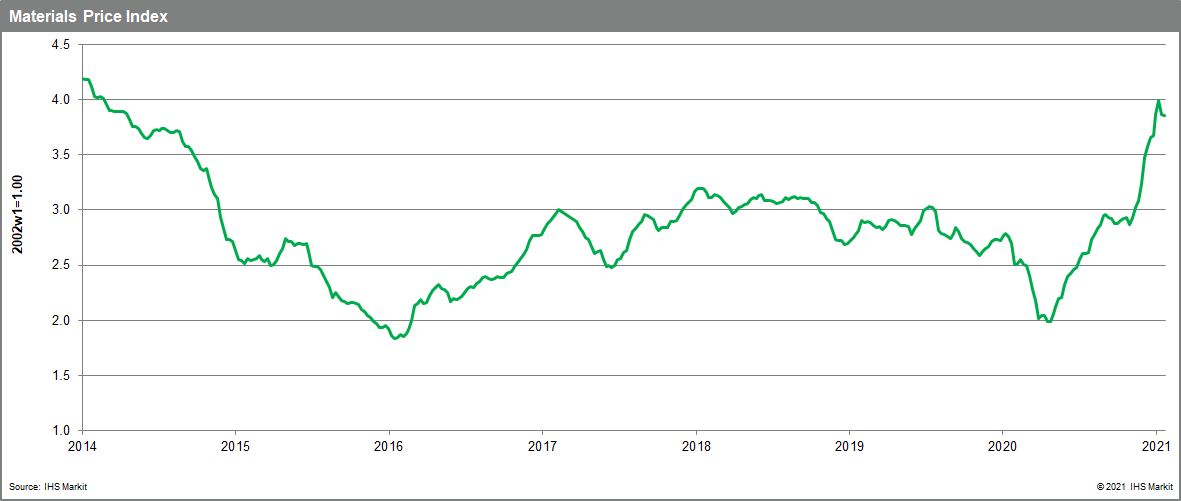Select the 3.0 label on the vertical axis

pyautogui.click(x=58, y=210)
